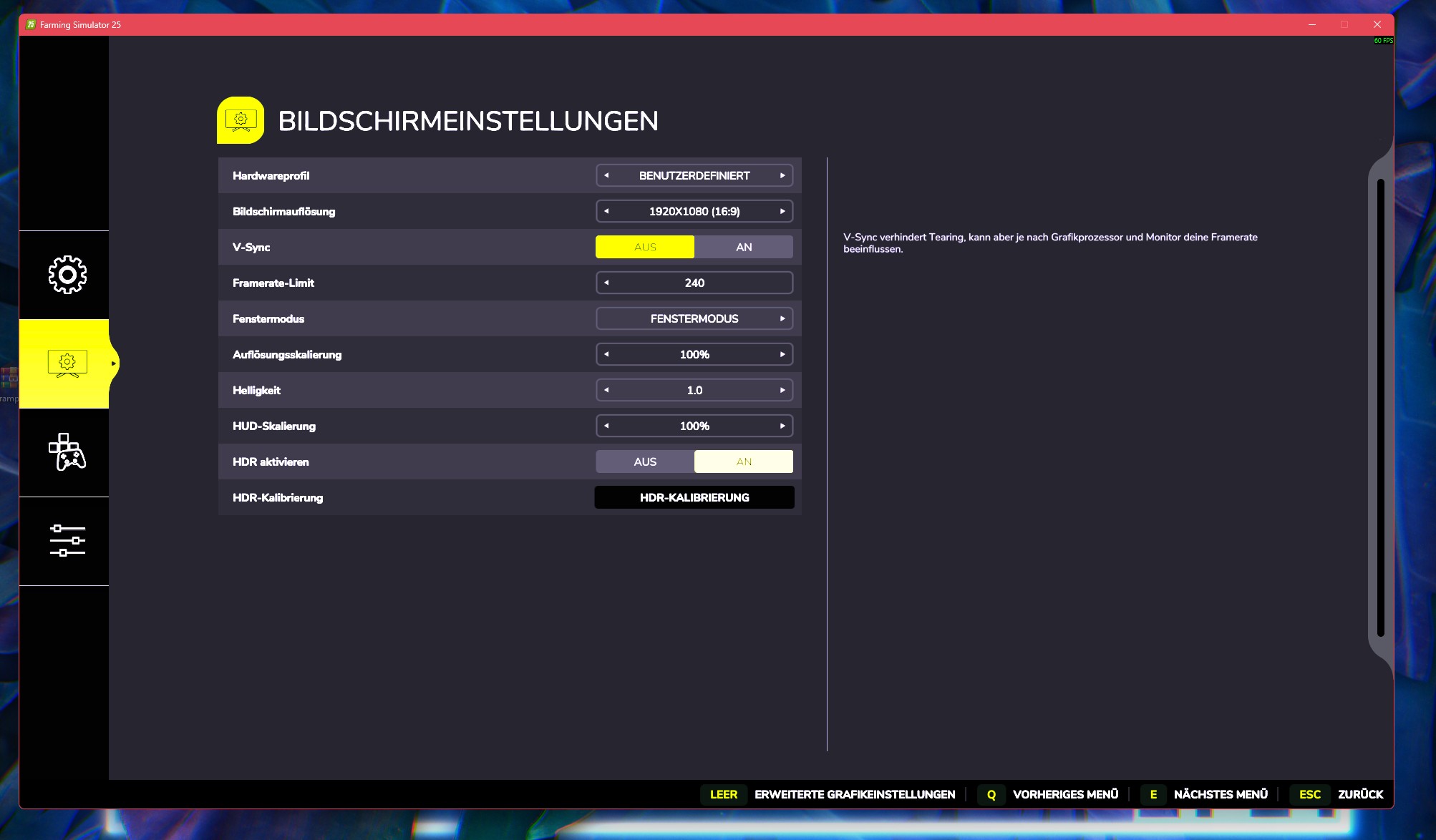Open sliders settings icon in sidebar
This screenshot has width=1436, height=840.
(67, 541)
